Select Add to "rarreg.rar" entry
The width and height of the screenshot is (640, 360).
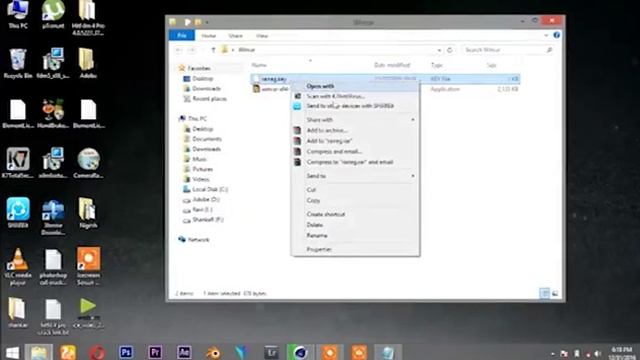355,141
